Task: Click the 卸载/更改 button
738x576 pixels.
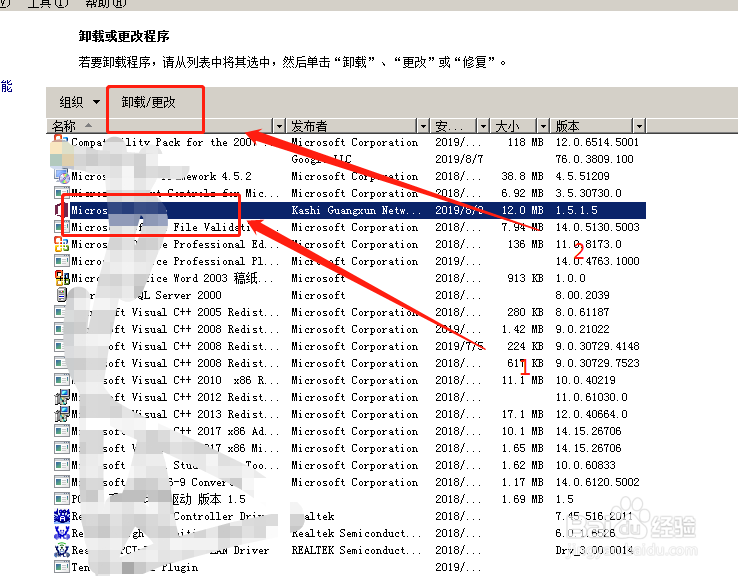Action: tap(149, 102)
